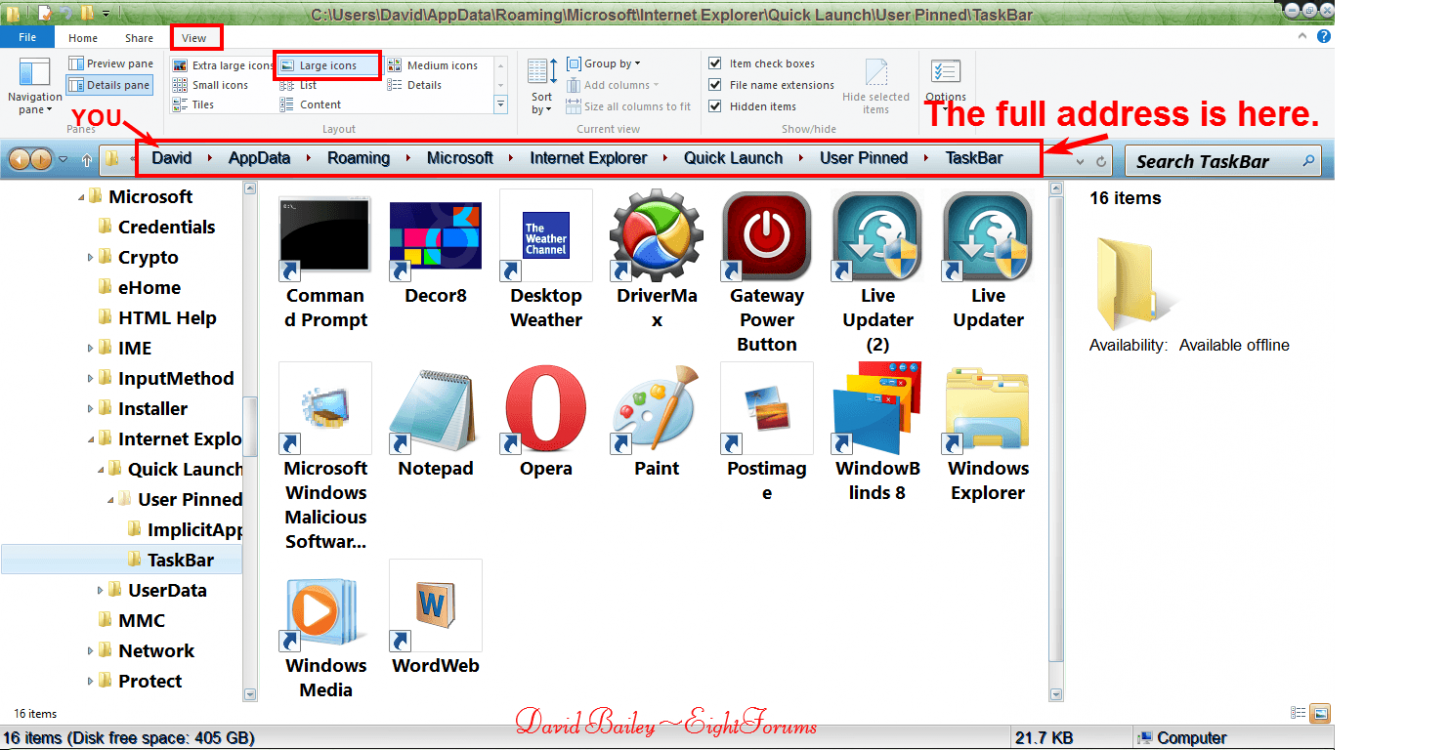This screenshot has height=750, width=1450.
Task: Choose List layout
Action: tap(299, 85)
